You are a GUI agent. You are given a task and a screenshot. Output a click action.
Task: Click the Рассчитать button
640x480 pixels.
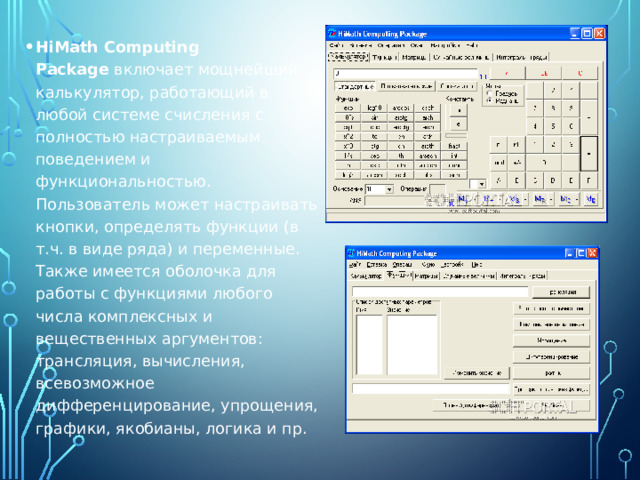[561, 292]
